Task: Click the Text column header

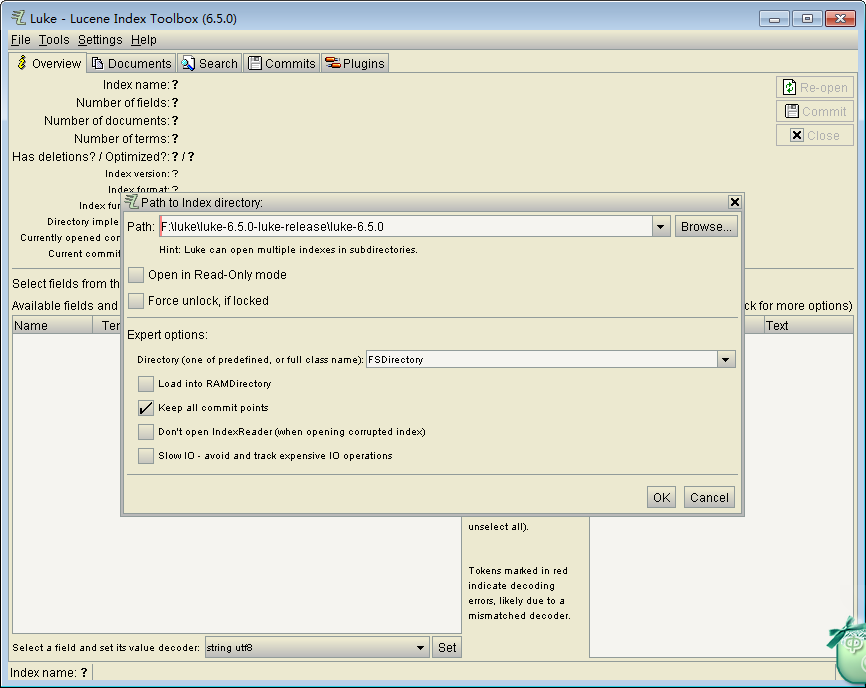Action: point(809,325)
